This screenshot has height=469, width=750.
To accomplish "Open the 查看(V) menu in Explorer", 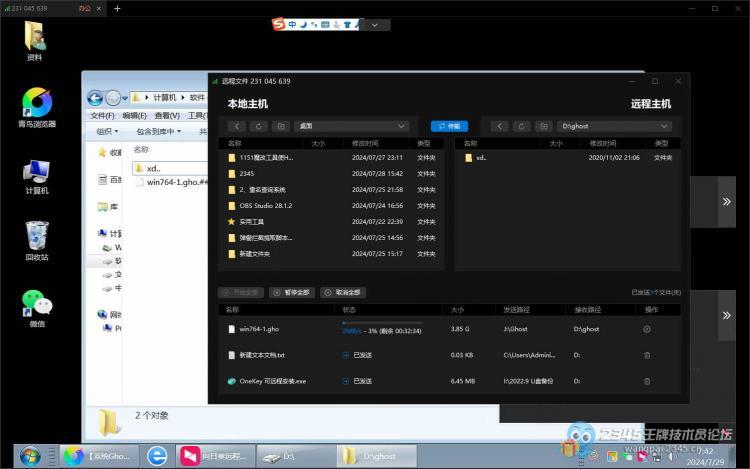I will pos(166,115).
